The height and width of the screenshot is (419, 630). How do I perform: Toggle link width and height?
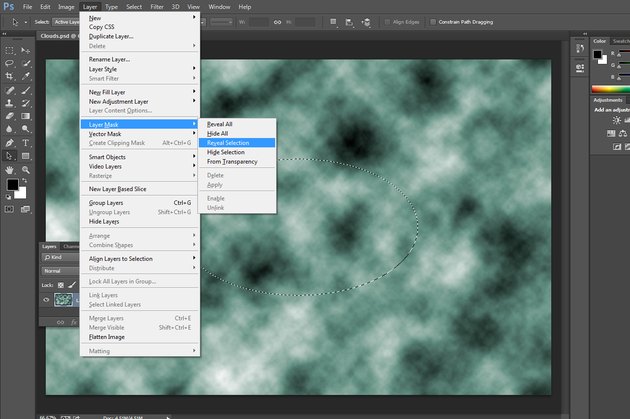click(277, 22)
